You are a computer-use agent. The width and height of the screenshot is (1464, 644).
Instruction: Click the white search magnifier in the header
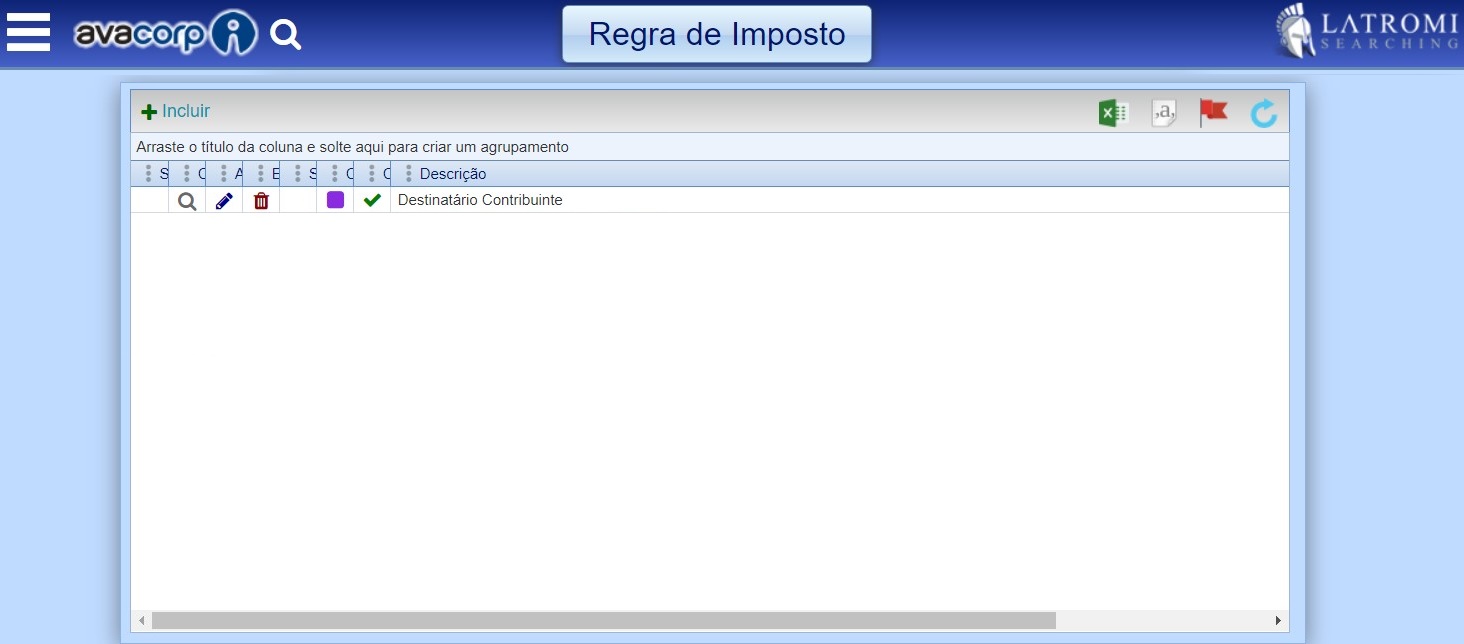pos(286,36)
